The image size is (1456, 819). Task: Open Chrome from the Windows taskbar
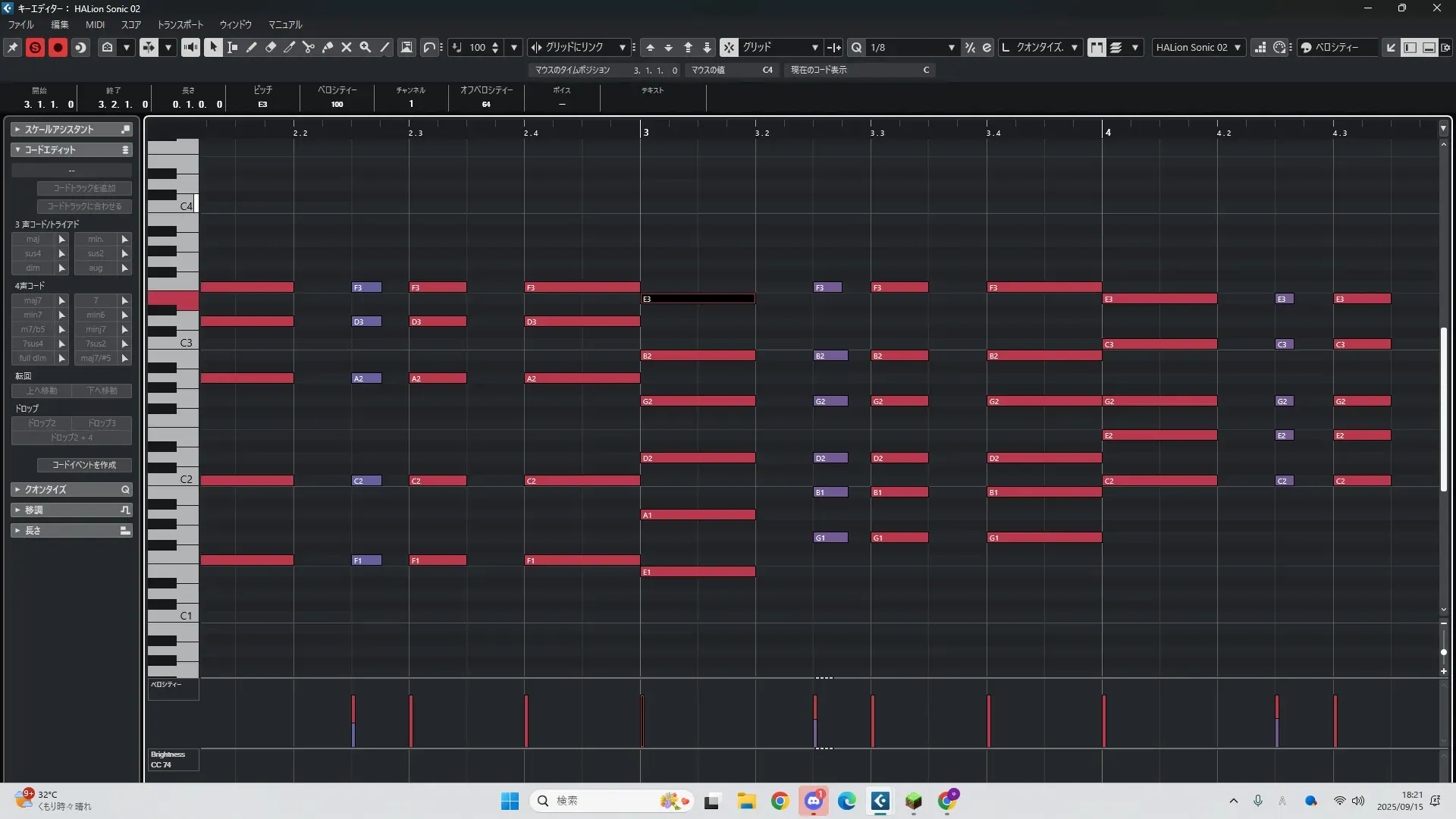[780, 801]
